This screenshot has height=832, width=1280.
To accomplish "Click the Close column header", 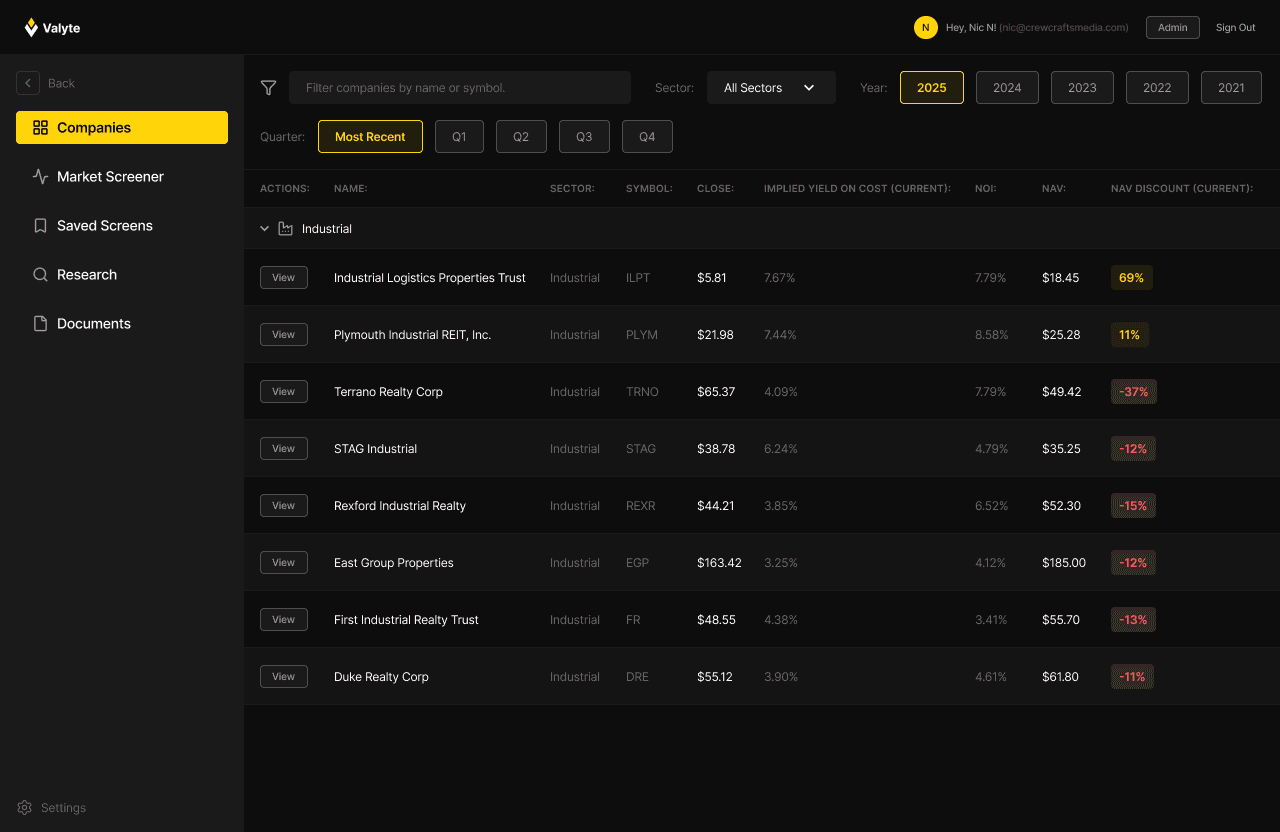I will [x=715, y=189].
